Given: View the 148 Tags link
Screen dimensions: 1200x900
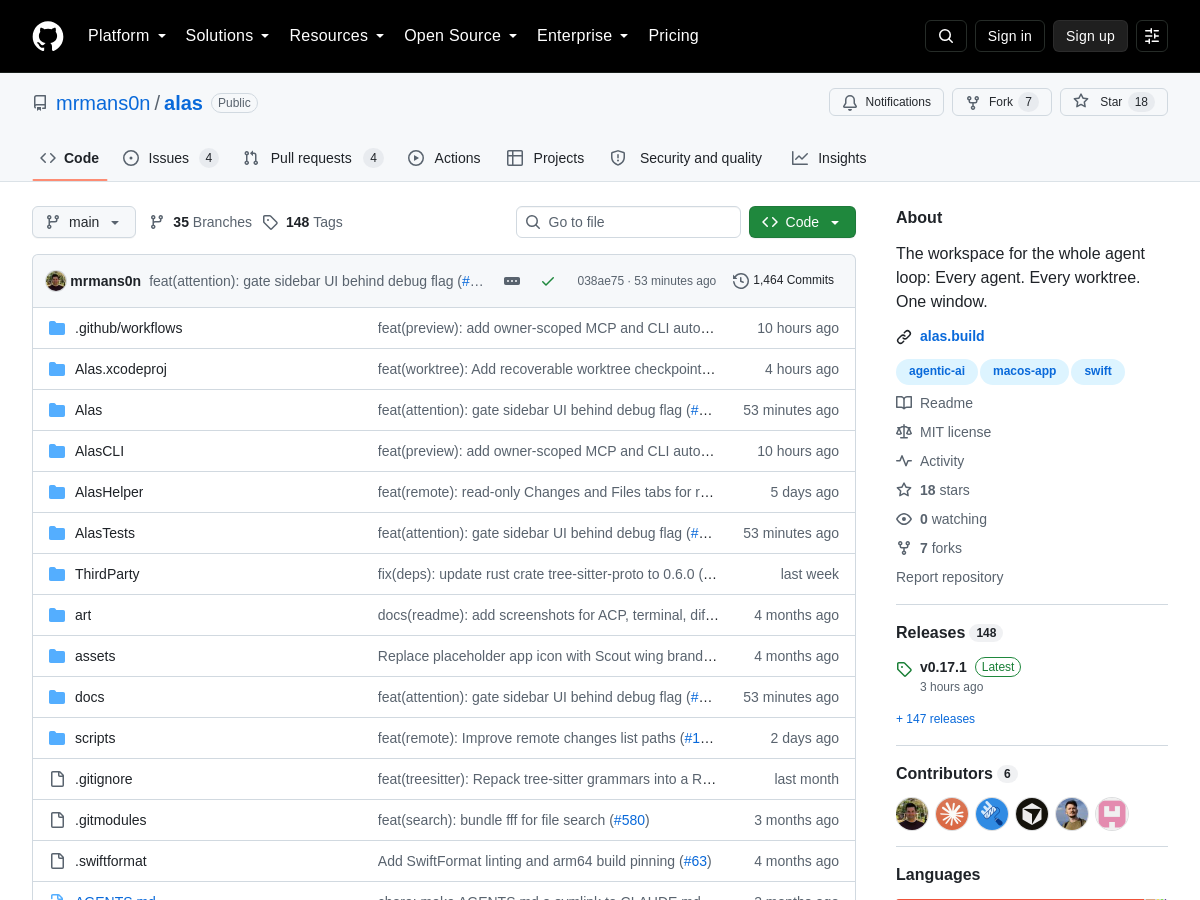Looking at the screenshot, I should click(x=303, y=222).
